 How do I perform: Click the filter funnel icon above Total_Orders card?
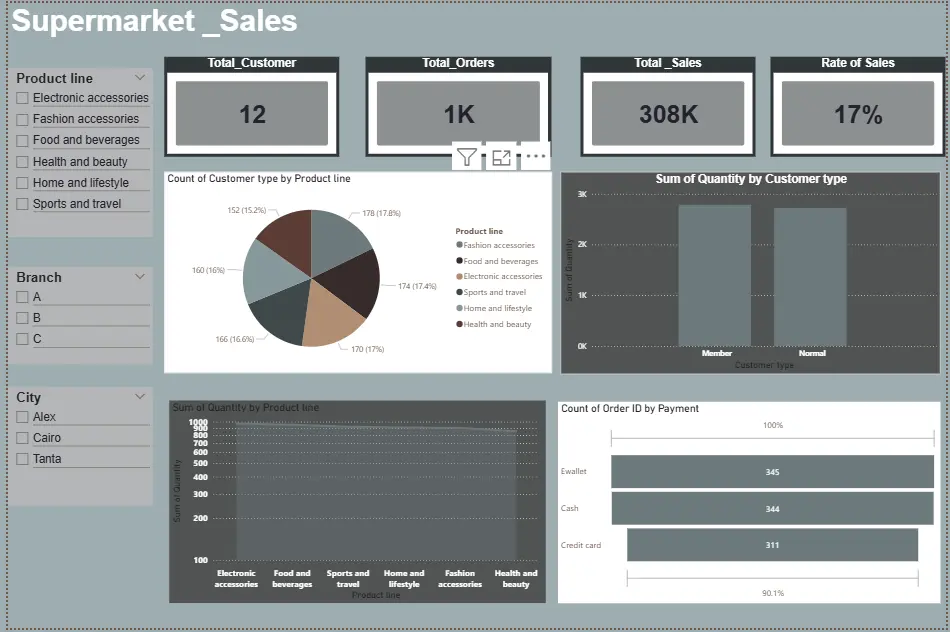tap(466, 156)
